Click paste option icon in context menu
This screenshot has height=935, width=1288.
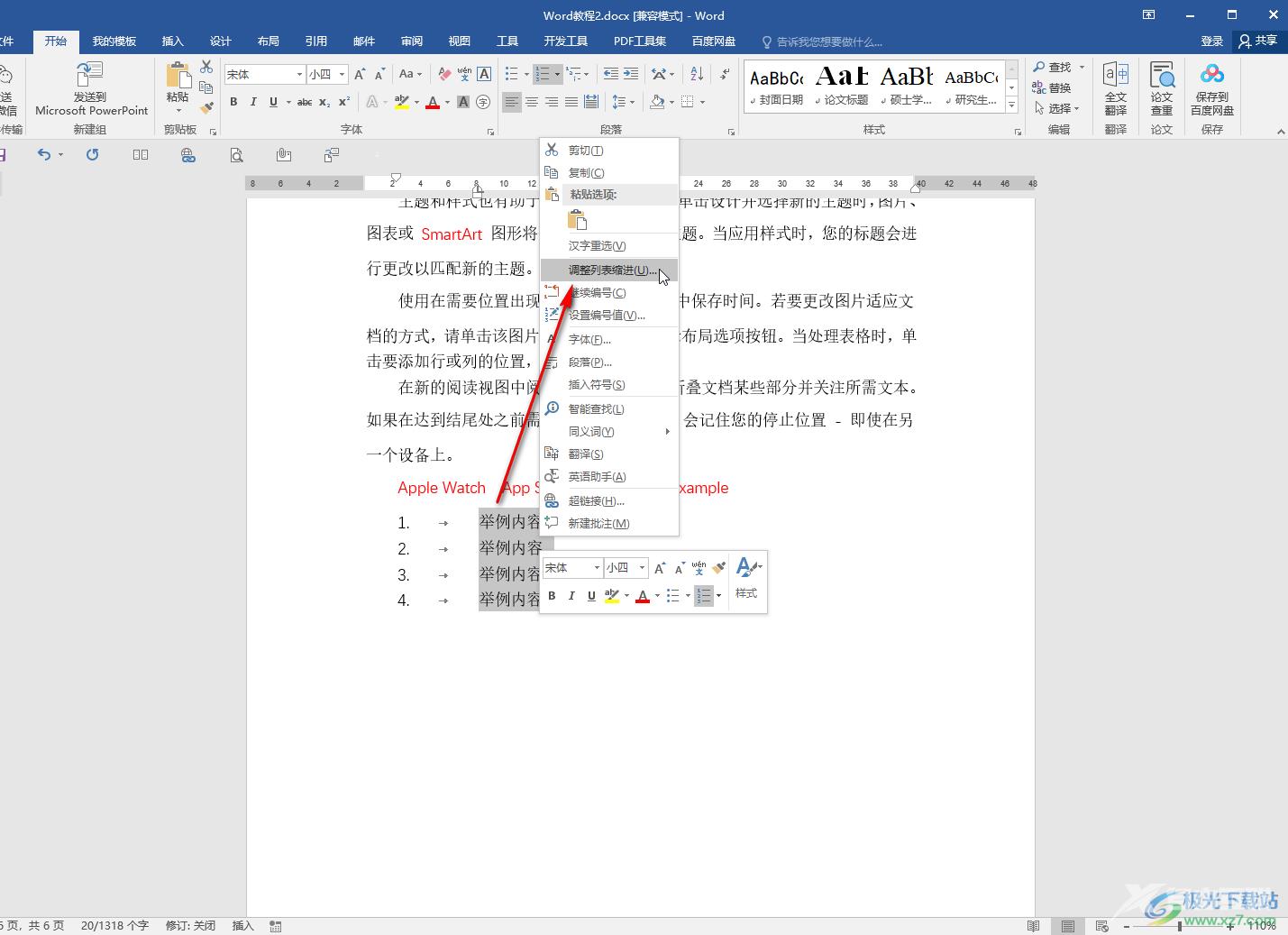(578, 219)
